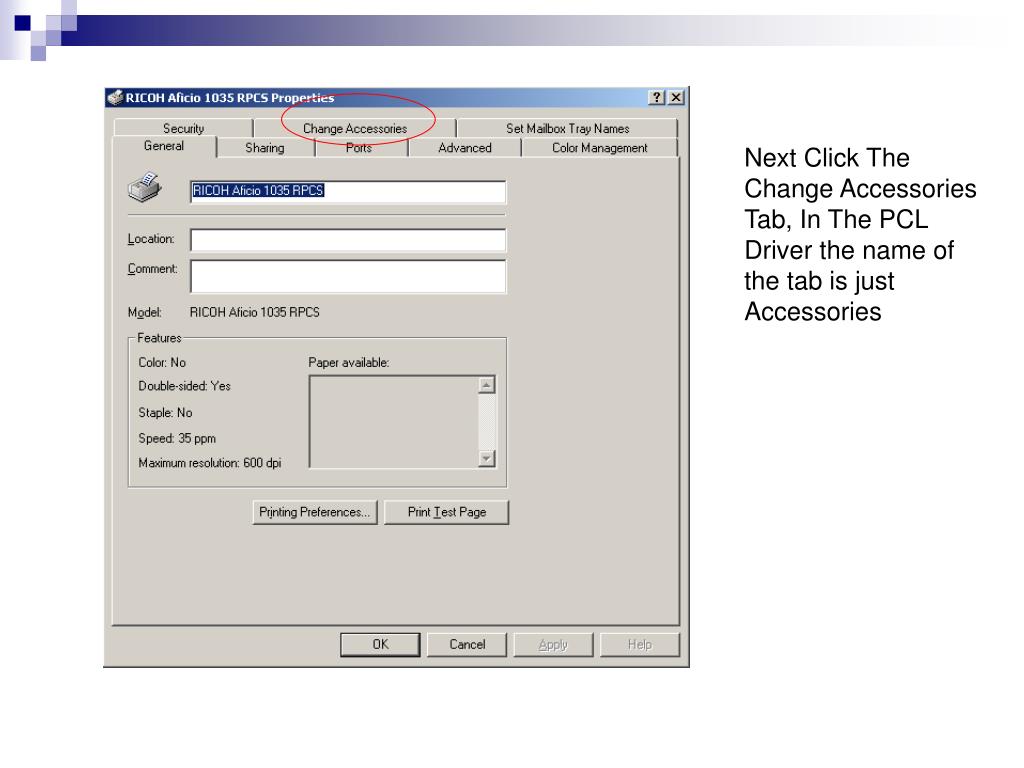Click the Paper available scroll up arrow
The height and width of the screenshot is (768, 1024).
pos(487,385)
